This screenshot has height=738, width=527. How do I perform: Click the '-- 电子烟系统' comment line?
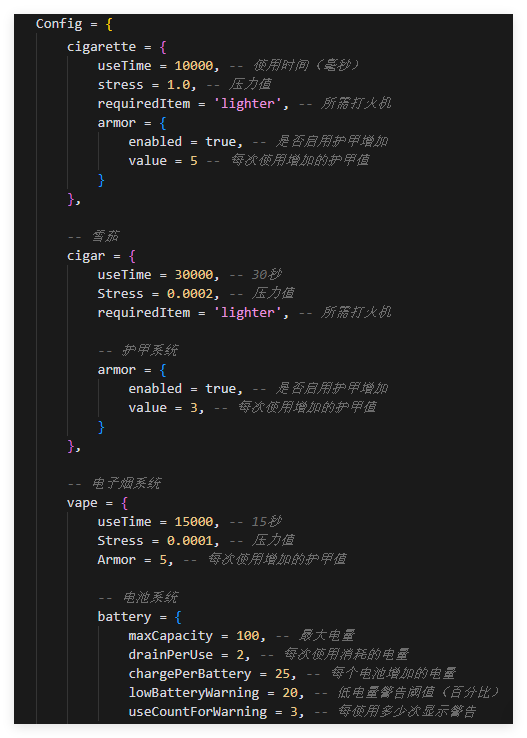[x=114, y=483]
